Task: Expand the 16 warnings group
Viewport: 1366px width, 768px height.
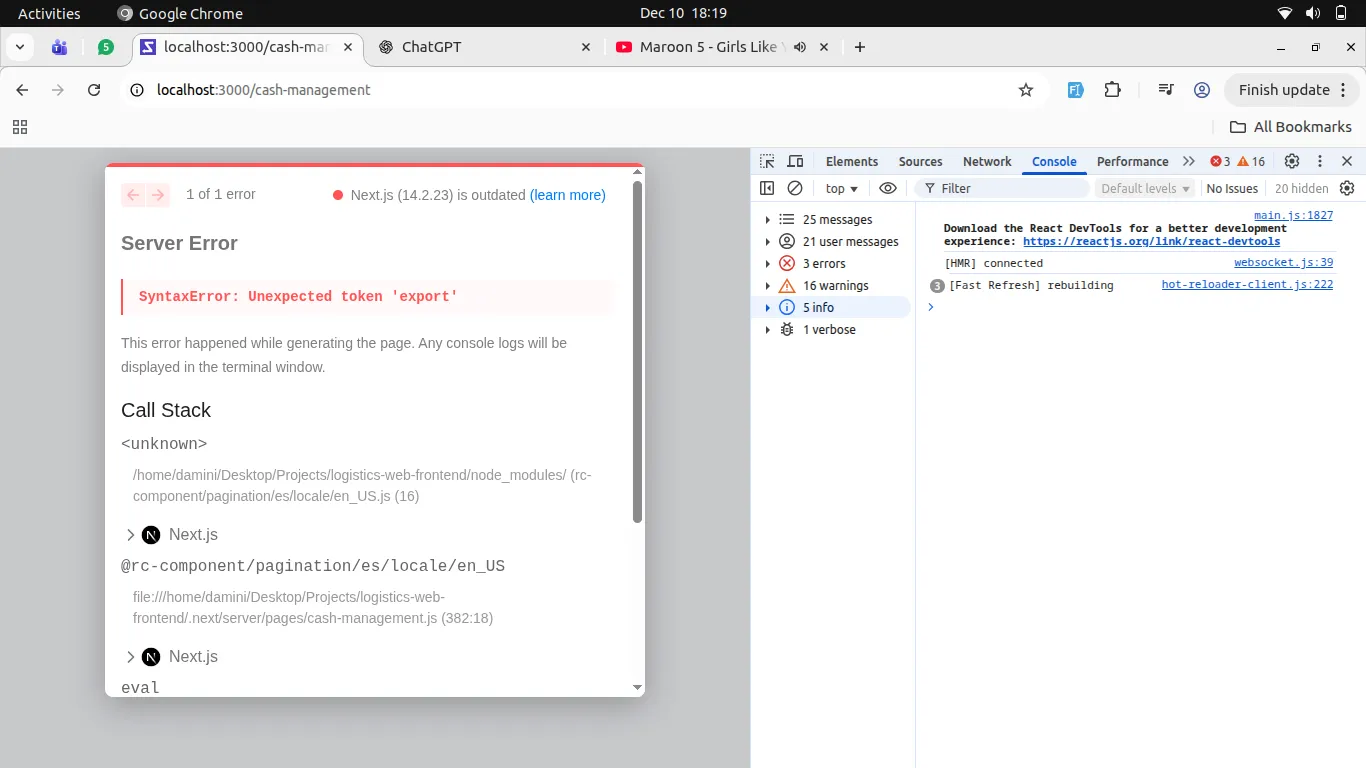Action: 767,286
